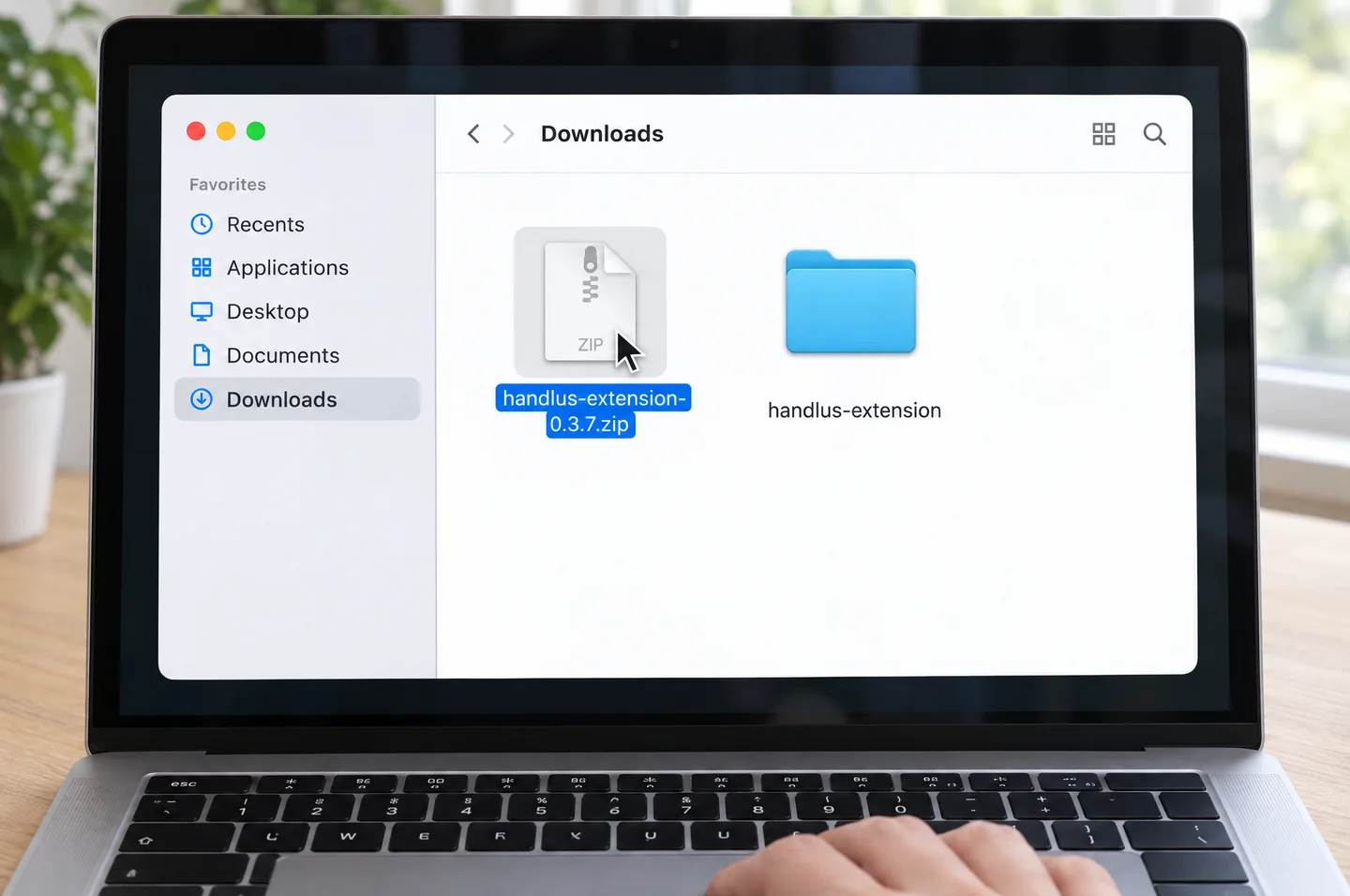Switch to icon grid view
Screen dimensions: 1350x896
(x=1103, y=134)
